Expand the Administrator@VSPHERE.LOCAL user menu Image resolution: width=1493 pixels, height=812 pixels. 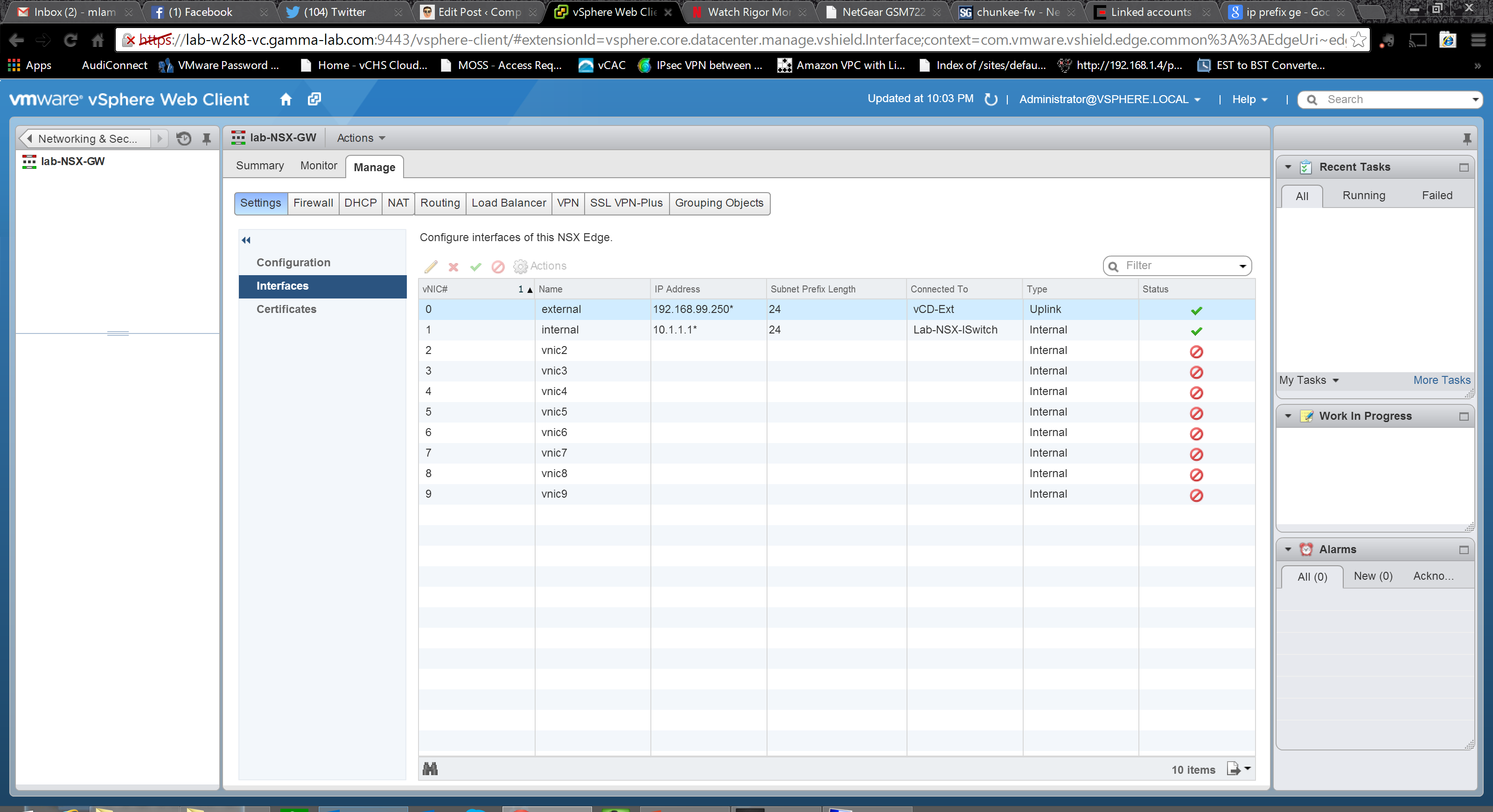[x=1109, y=100]
